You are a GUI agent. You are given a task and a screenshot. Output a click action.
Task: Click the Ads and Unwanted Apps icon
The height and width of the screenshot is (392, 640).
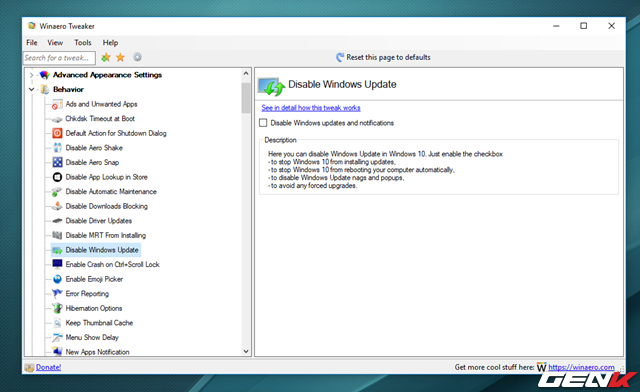[57, 105]
